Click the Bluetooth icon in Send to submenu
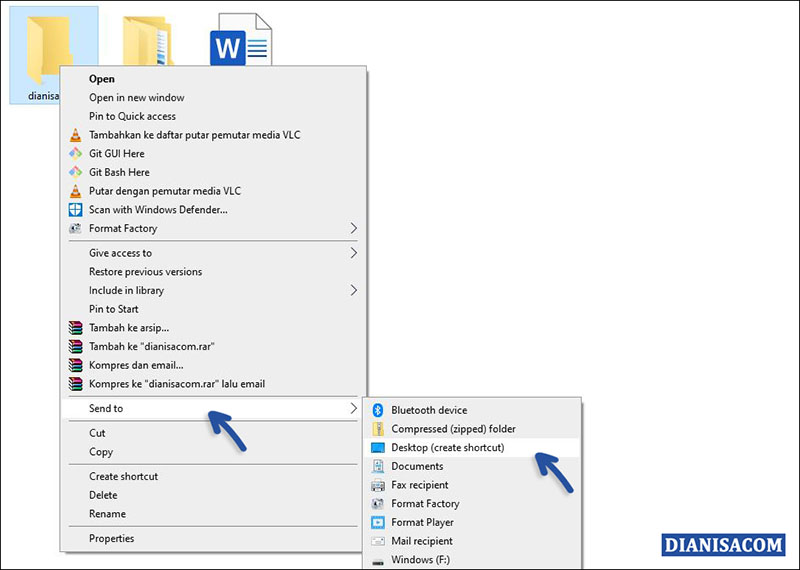Screen dimensions: 800x570 378,410
